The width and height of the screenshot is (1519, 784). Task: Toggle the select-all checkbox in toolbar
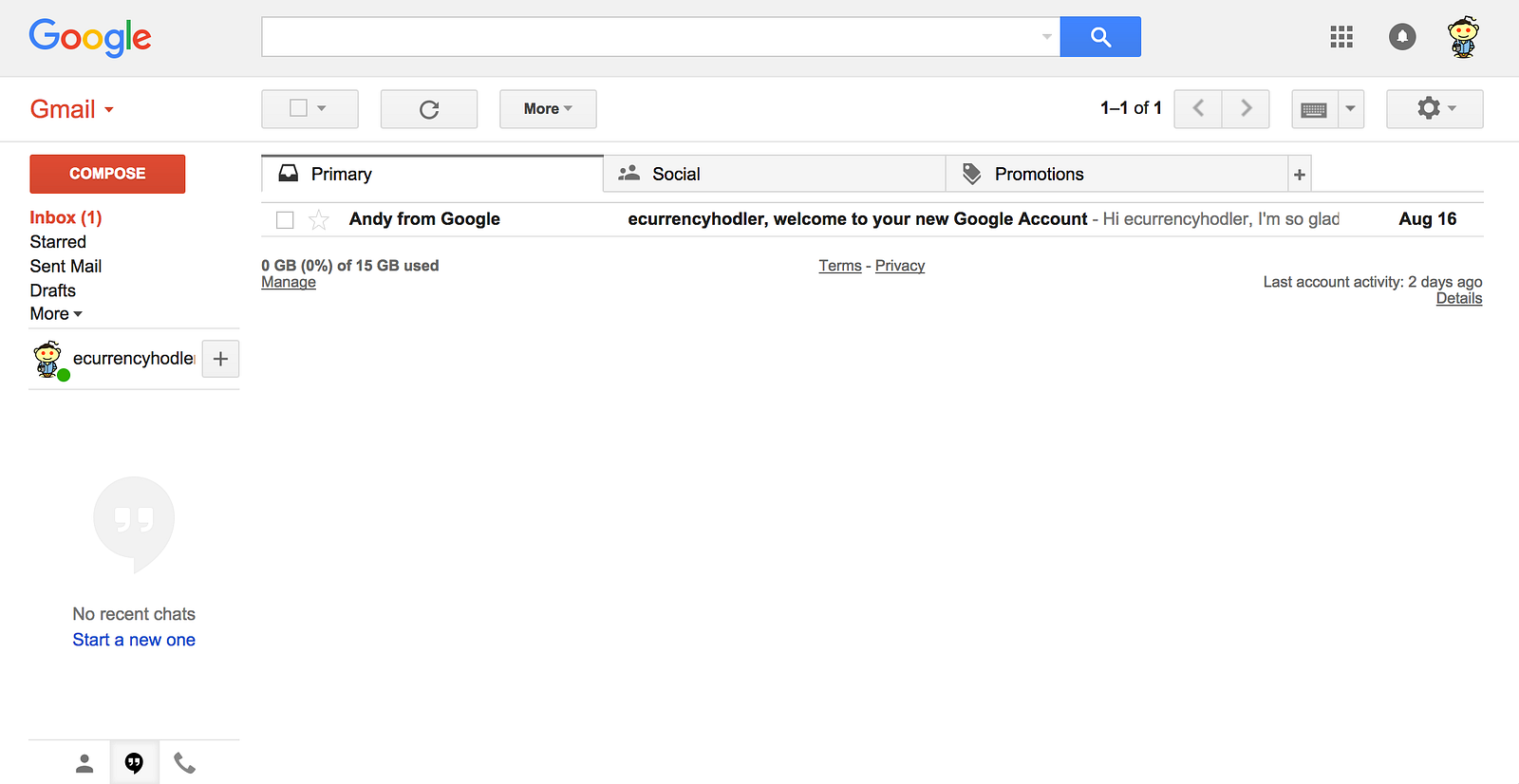point(298,108)
